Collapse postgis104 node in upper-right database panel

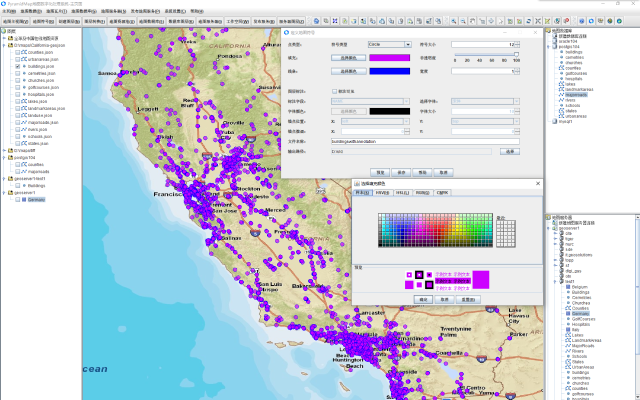[x=549, y=47]
